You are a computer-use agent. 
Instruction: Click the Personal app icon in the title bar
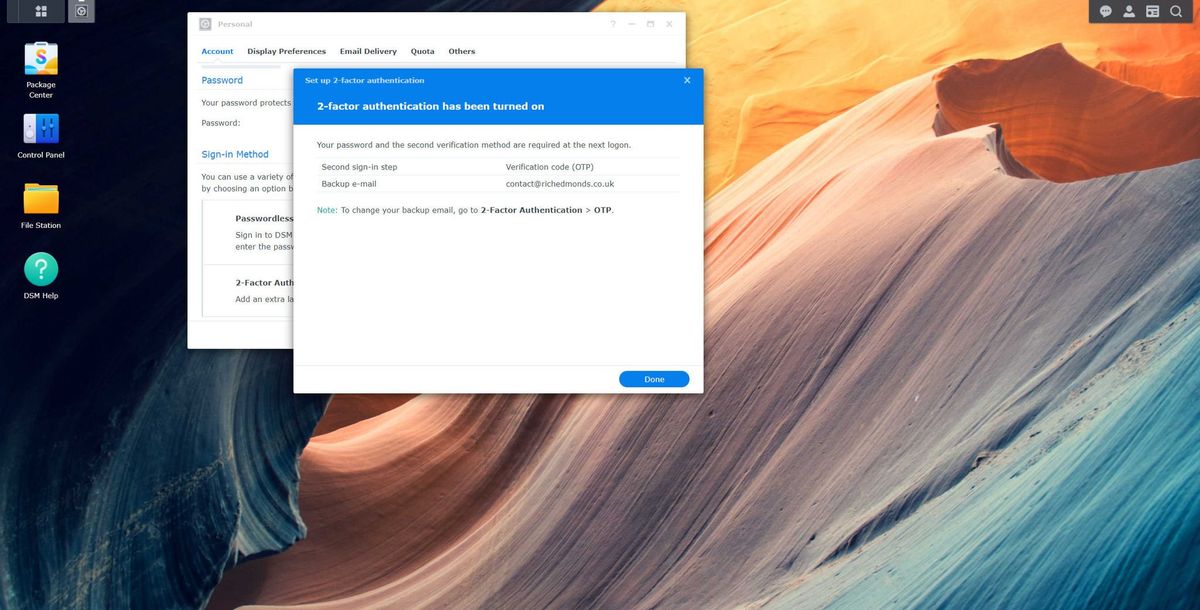(x=204, y=23)
